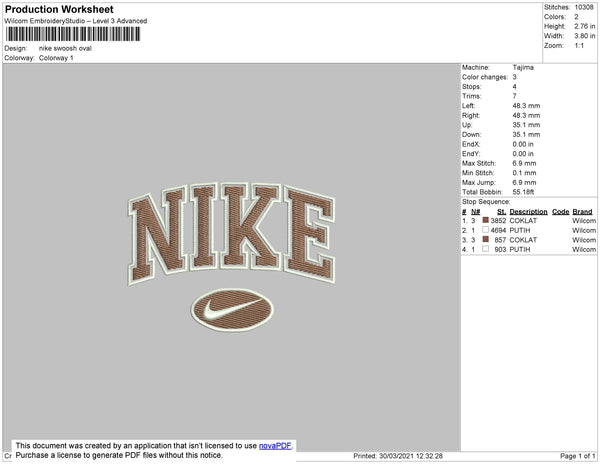Select the Up value 35.1 mm
The height and width of the screenshot is (464, 600).
[x=527, y=125]
